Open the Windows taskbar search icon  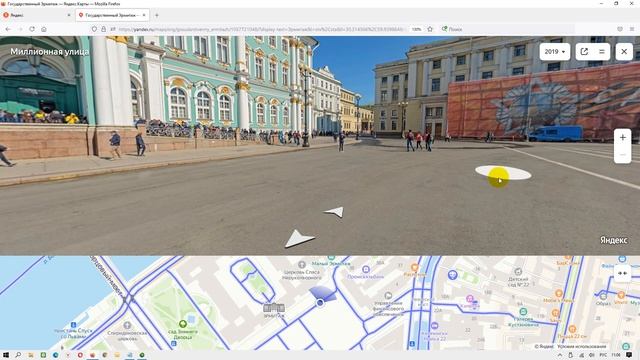click(18, 355)
